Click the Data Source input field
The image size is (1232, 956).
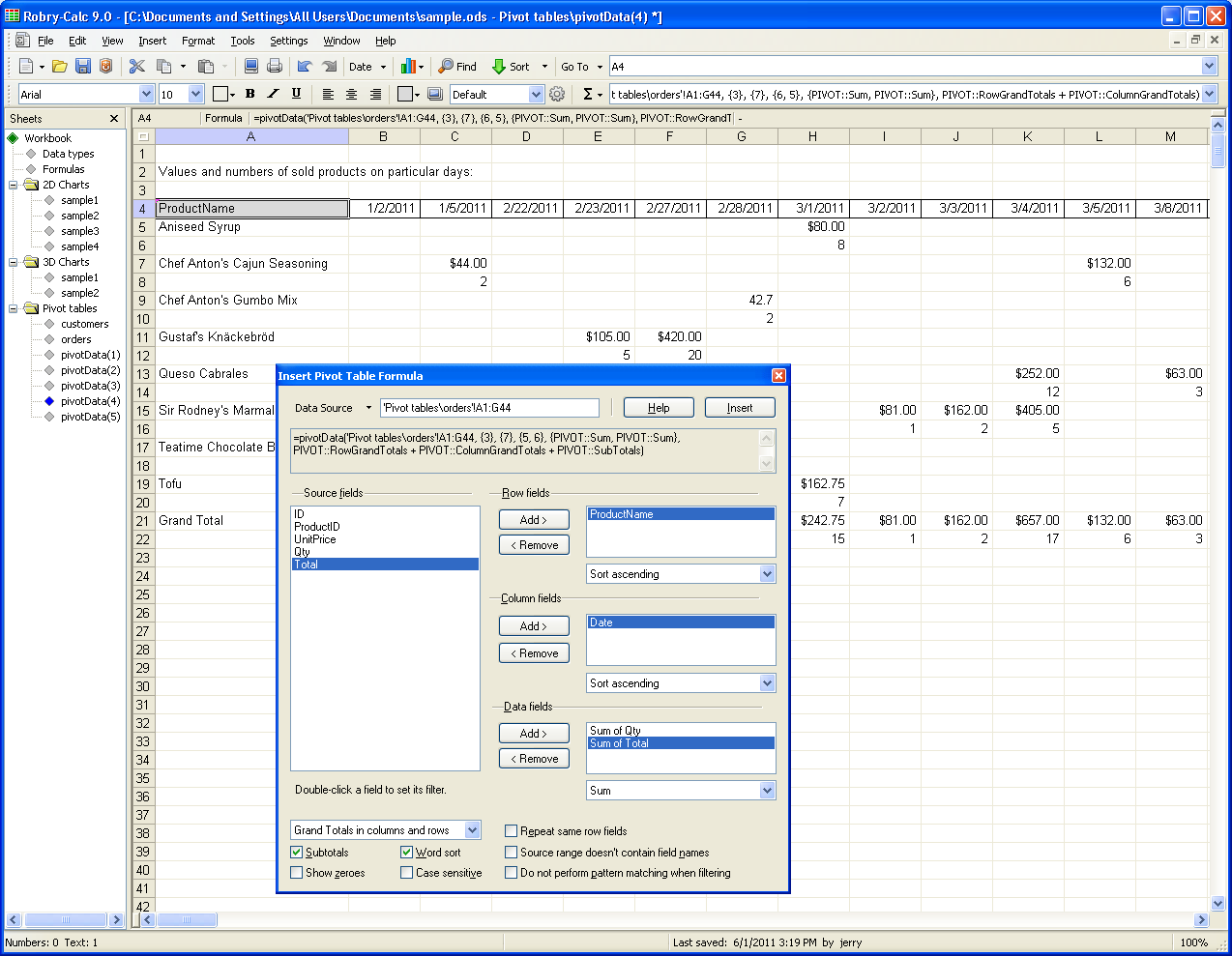tap(489, 408)
